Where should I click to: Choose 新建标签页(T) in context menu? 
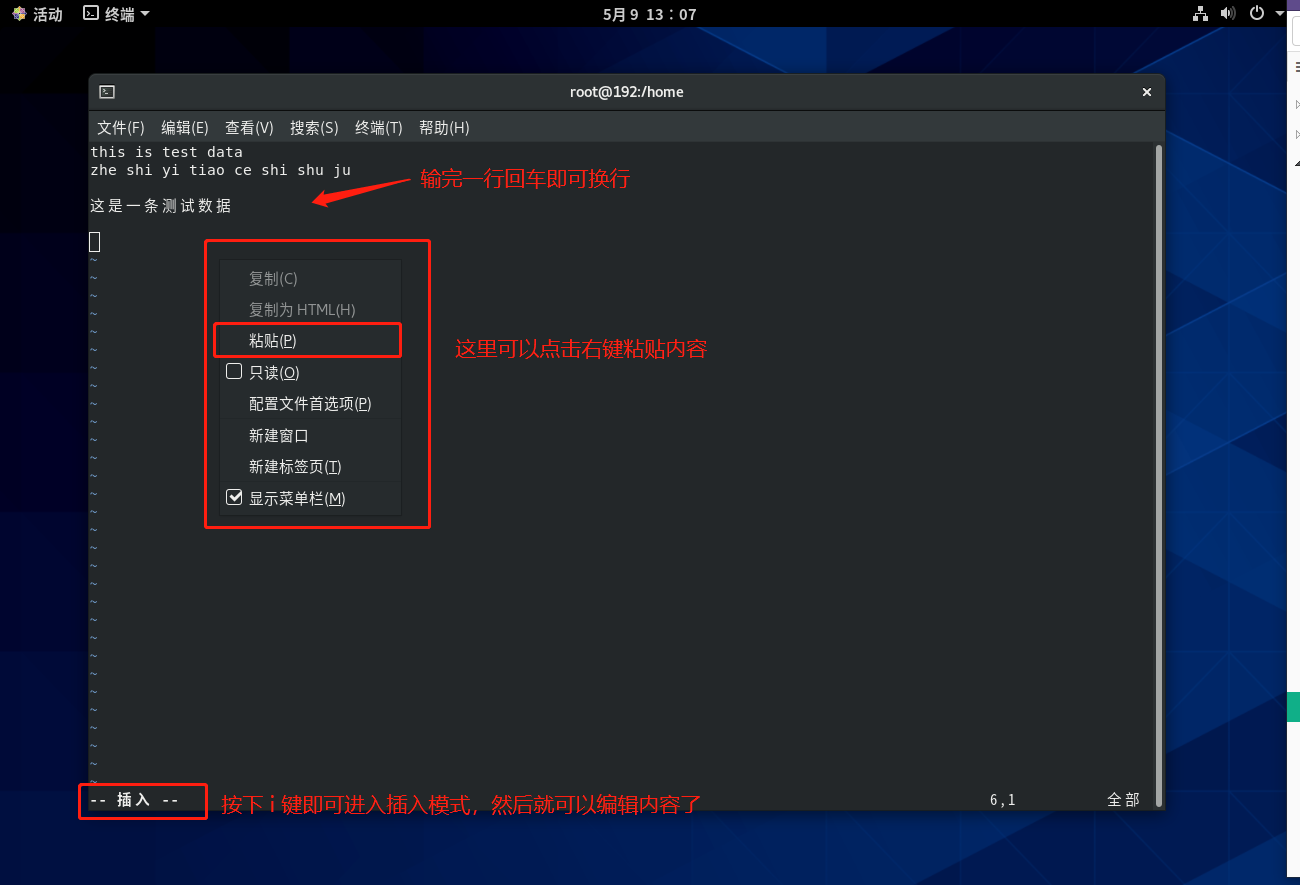point(295,467)
